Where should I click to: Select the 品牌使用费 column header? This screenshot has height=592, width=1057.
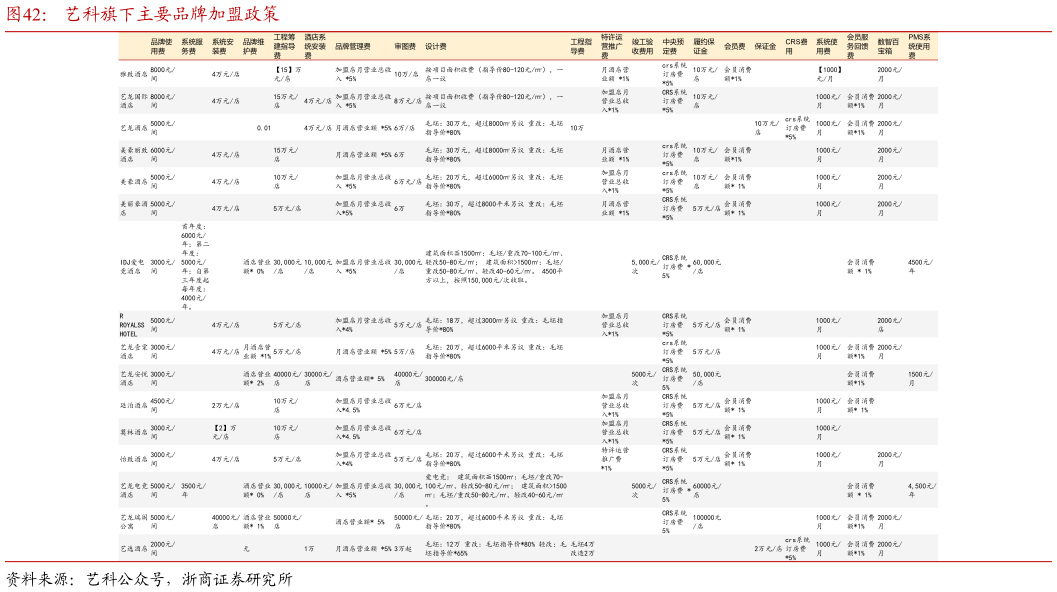[161, 46]
